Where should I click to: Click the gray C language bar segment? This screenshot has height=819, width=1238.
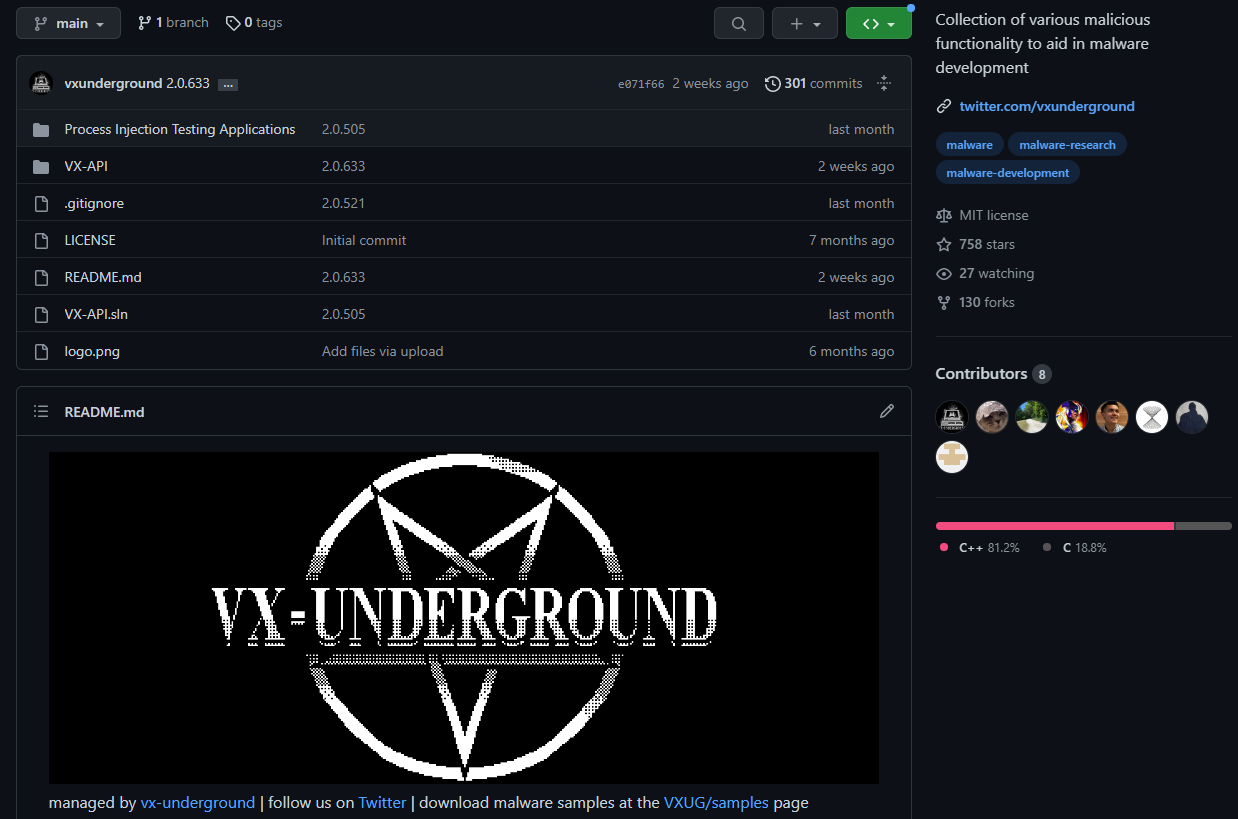(x=1204, y=526)
